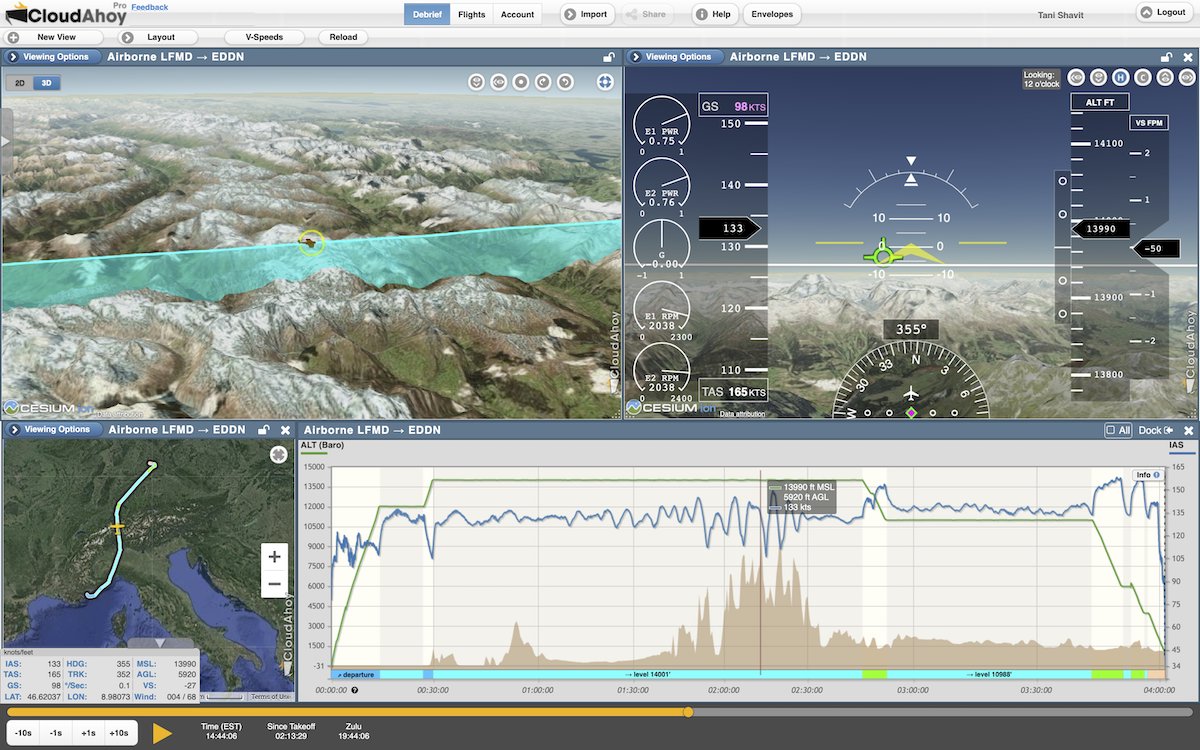This screenshot has width=1200, height=750.
Task: Check the All checkbox in graph panel
Action: click(1118, 430)
